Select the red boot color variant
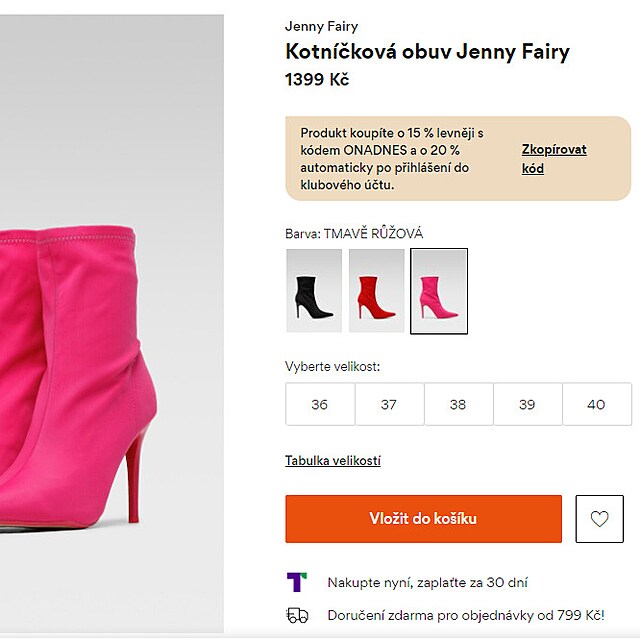Viewport: 640px width, 640px height. tap(377, 290)
